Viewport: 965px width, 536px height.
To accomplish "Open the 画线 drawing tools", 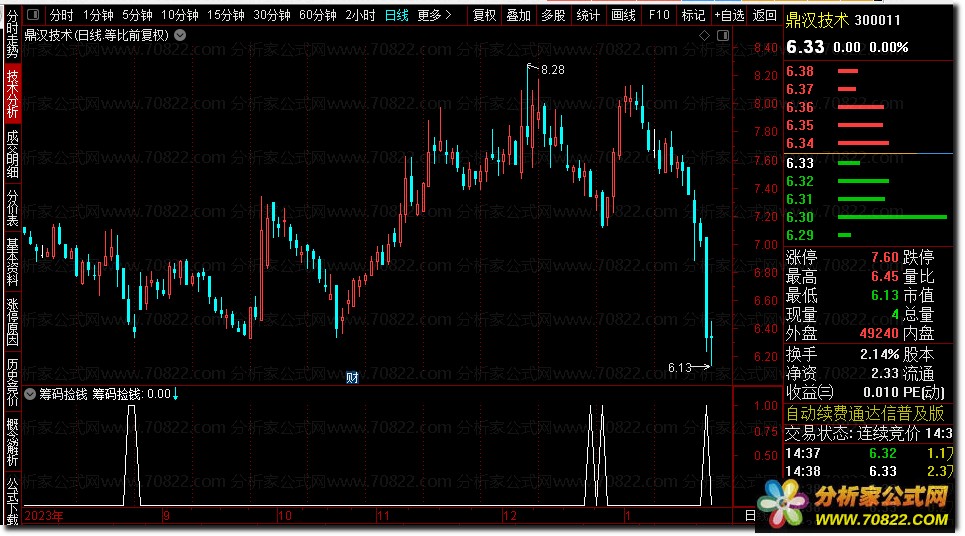I will tap(623, 15).
